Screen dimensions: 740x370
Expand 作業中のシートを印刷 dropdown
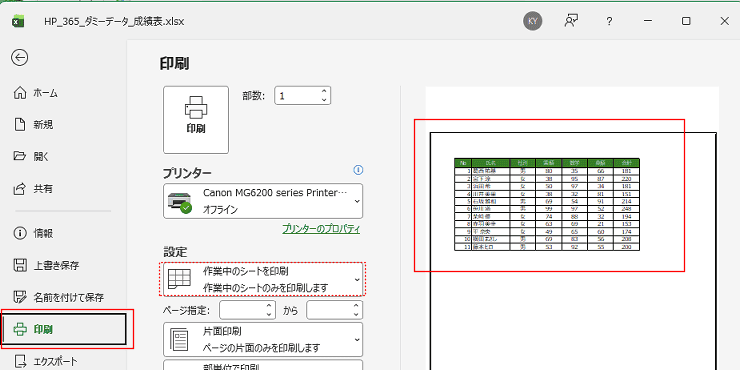(263, 279)
